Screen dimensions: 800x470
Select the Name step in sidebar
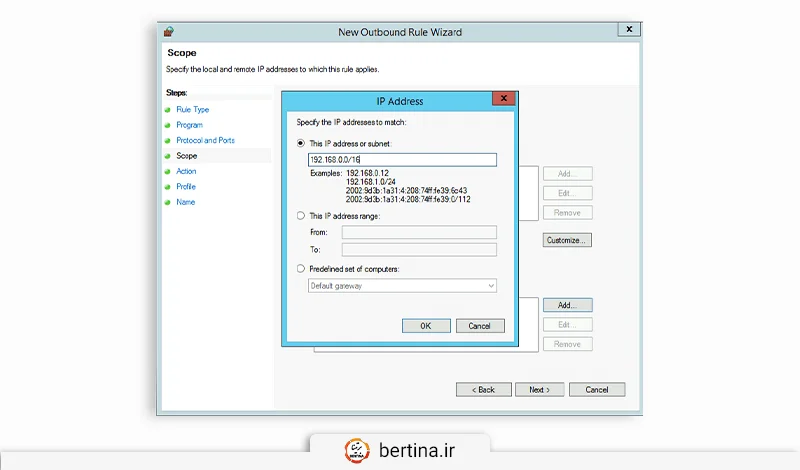[185, 202]
